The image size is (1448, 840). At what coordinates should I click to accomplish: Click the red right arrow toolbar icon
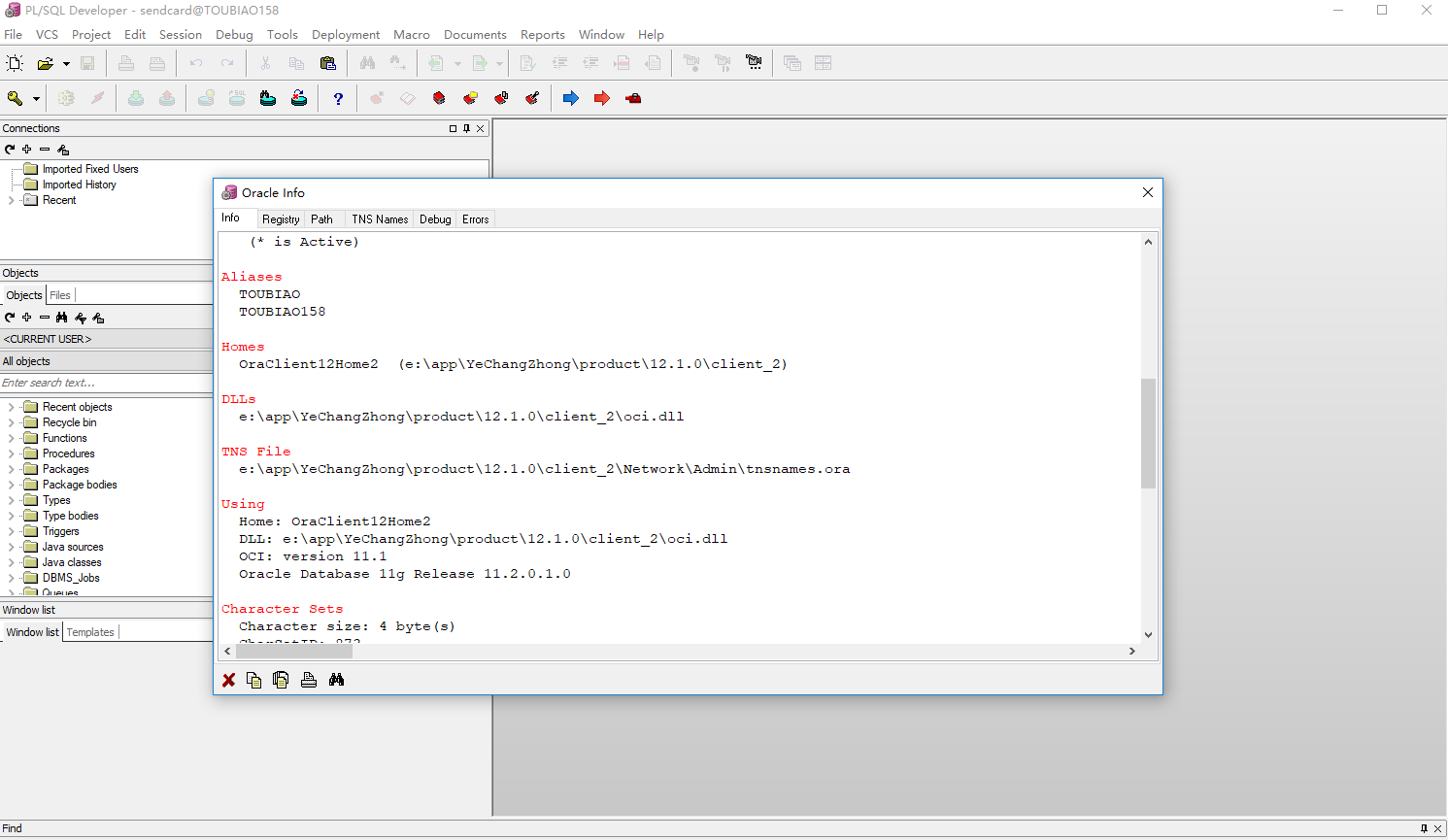click(x=602, y=98)
